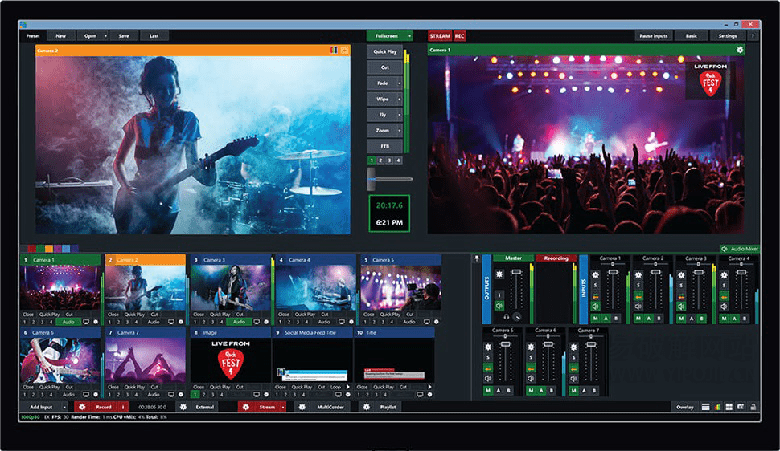This screenshot has height=451, width=780.
Task: Mute the Master audio output
Action: click(501, 304)
